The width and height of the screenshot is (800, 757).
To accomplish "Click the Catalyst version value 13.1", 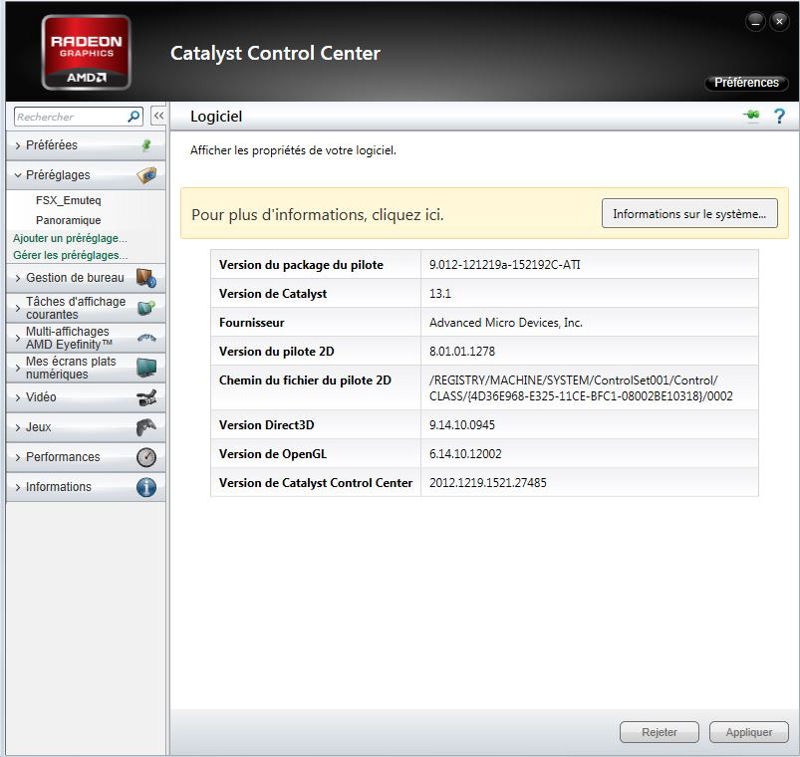I will [x=440, y=294].
